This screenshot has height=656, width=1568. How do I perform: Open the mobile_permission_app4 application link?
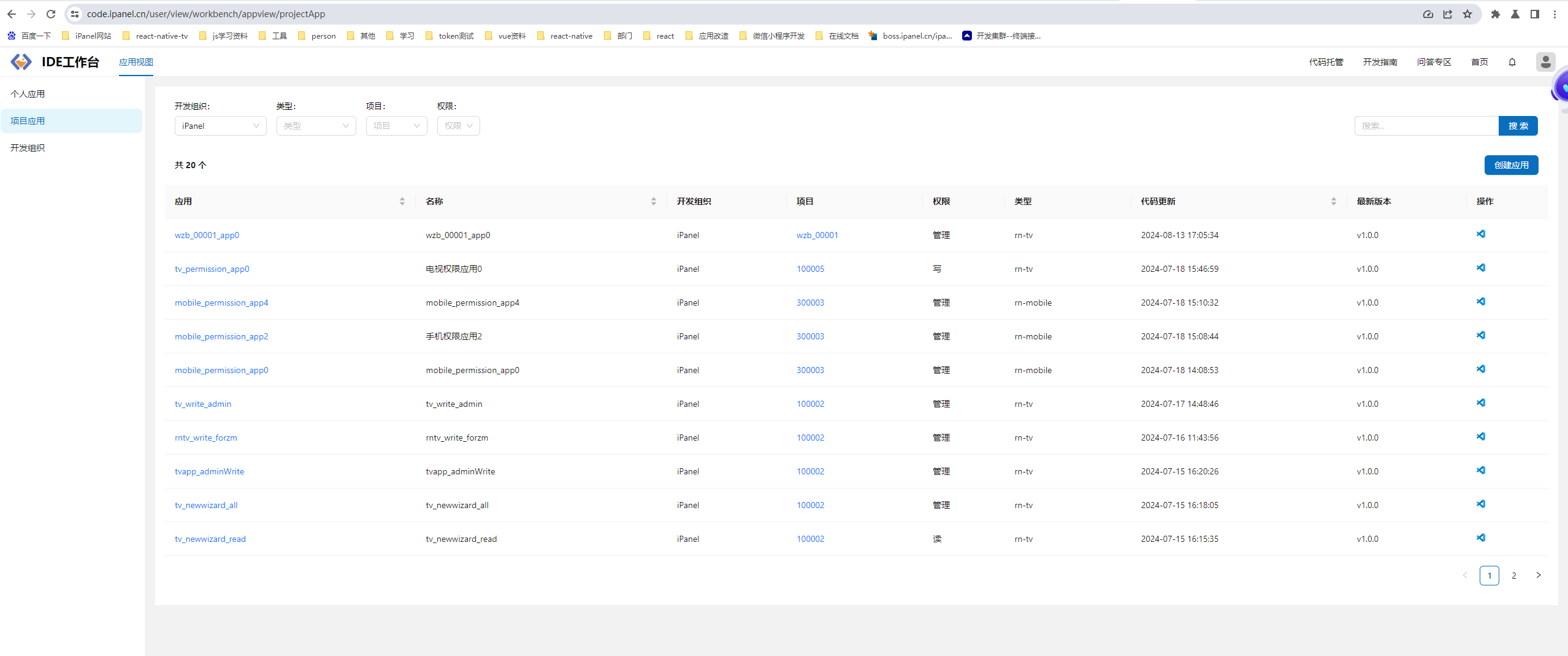(x=221, y=303)
